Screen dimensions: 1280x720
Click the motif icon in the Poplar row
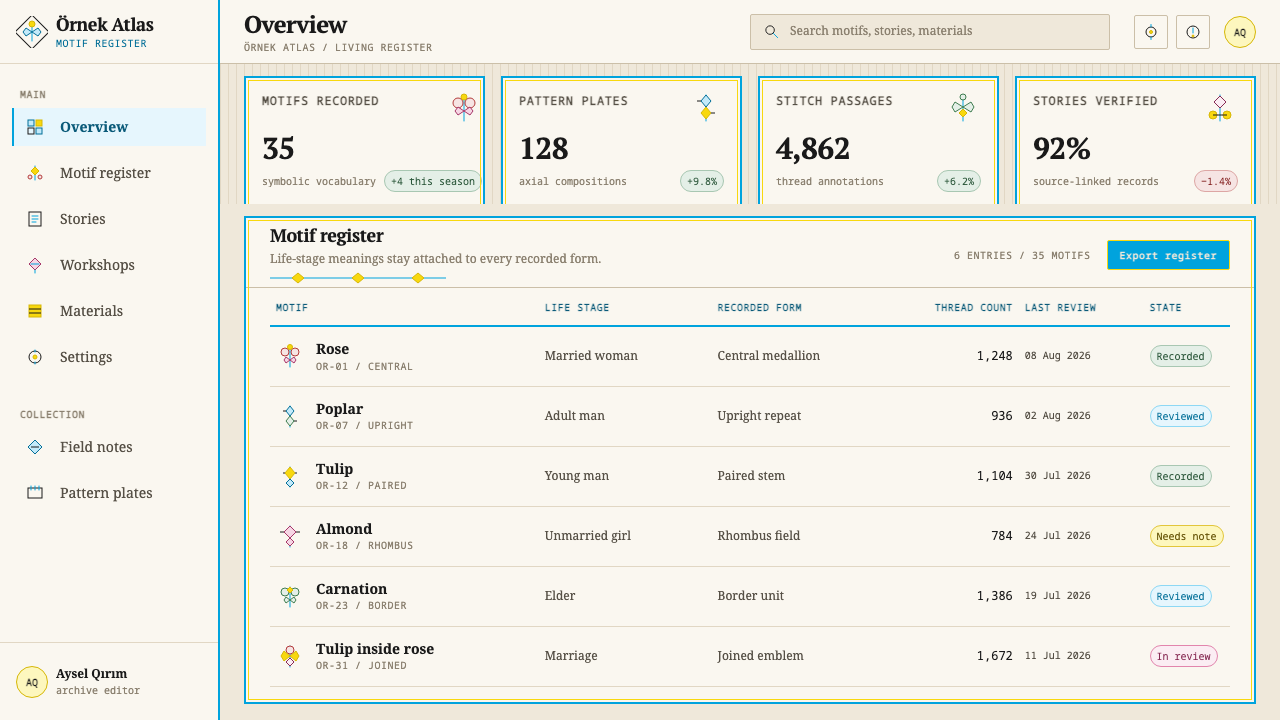[x=290, y=416]
